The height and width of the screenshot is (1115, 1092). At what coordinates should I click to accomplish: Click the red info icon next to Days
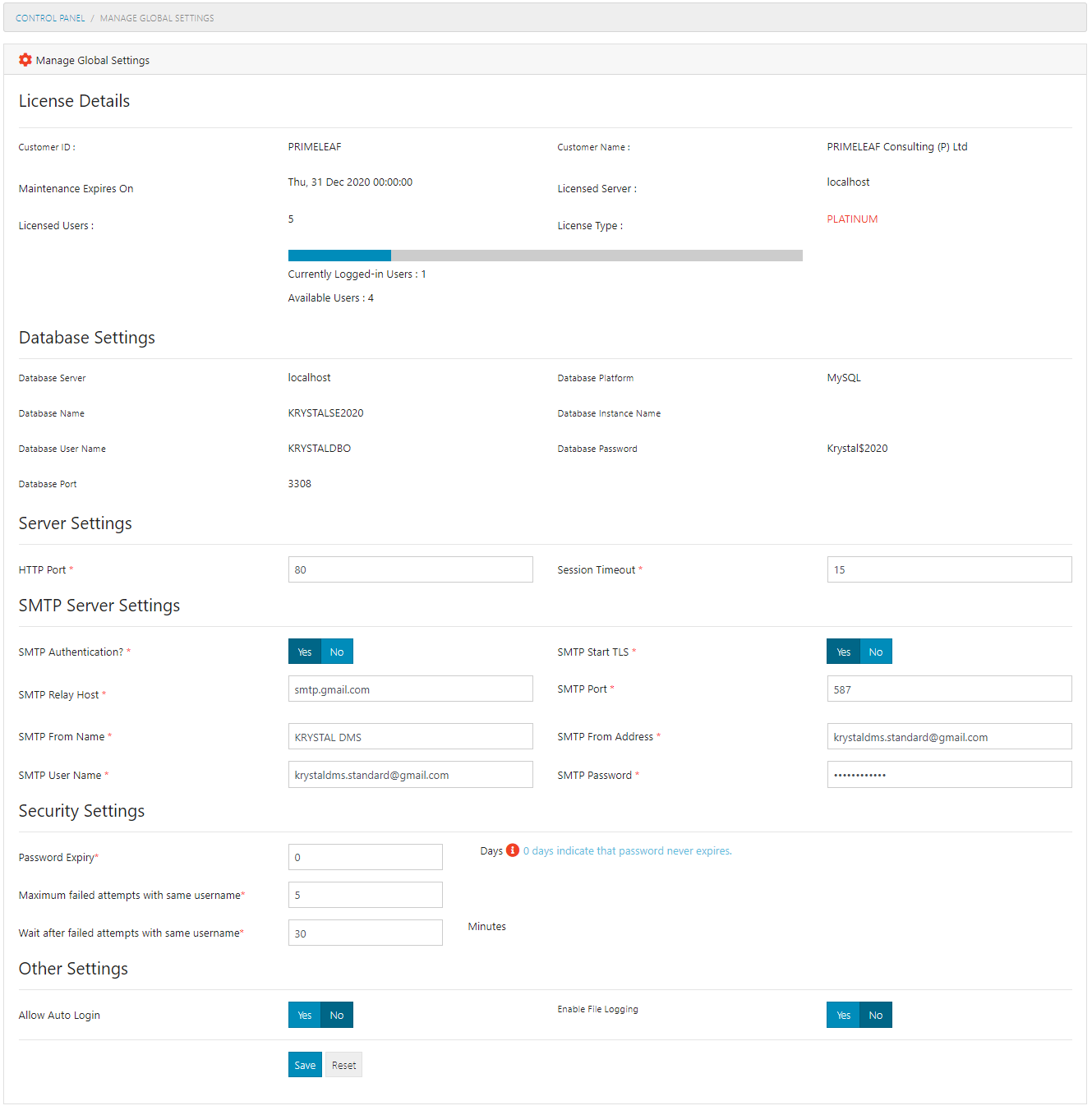pos(513,850)
